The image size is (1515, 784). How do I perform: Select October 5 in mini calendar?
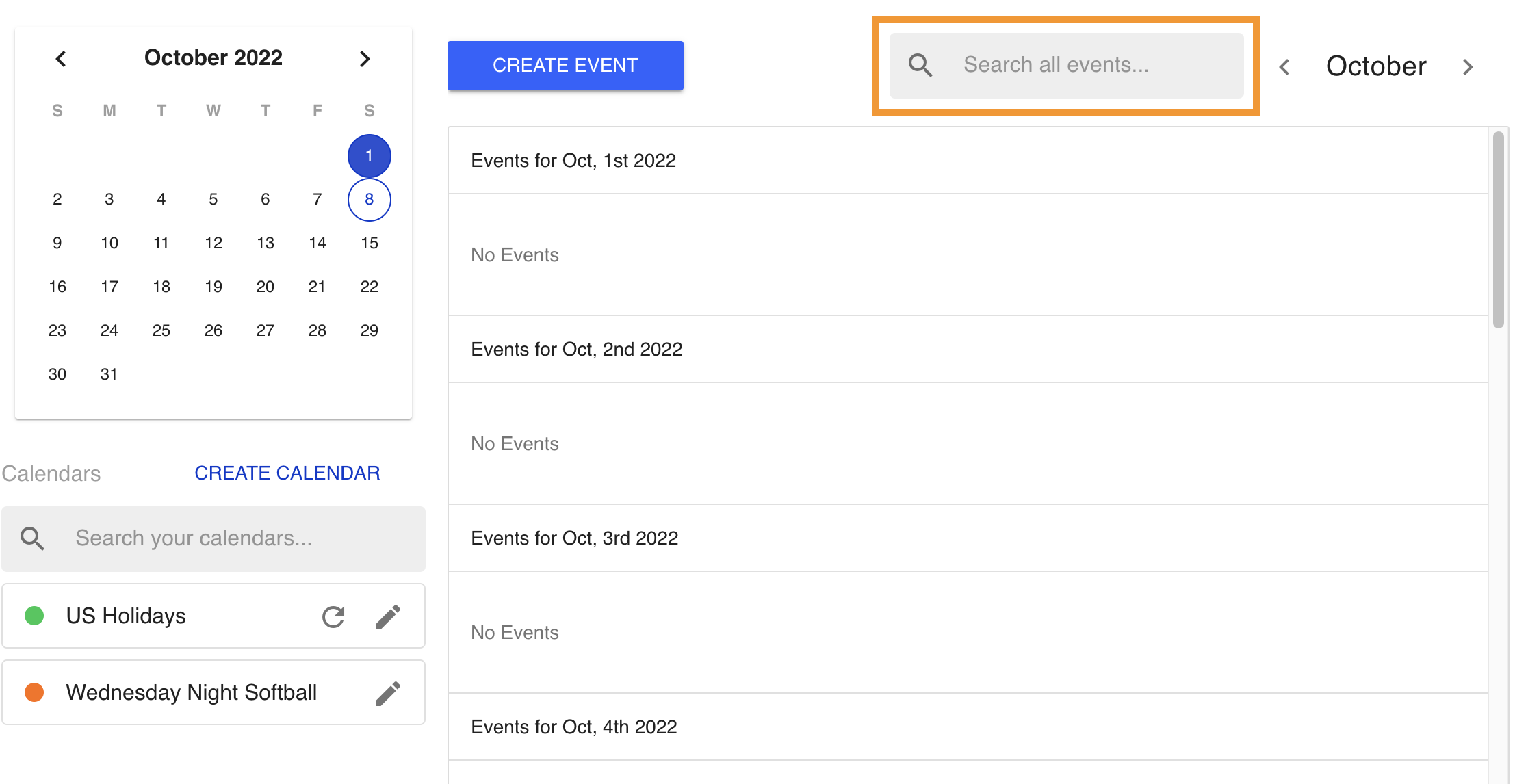(x=213, y=200)
